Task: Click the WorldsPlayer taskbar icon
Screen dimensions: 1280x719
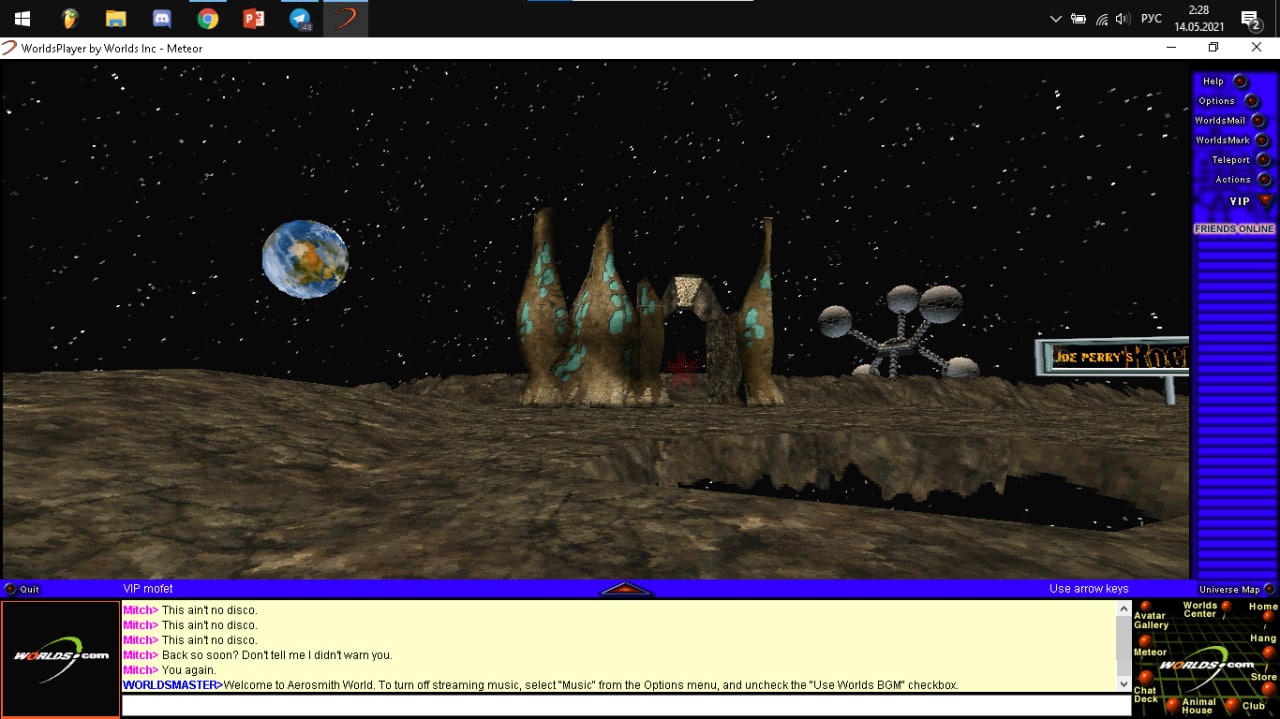Action: point(346,18)
